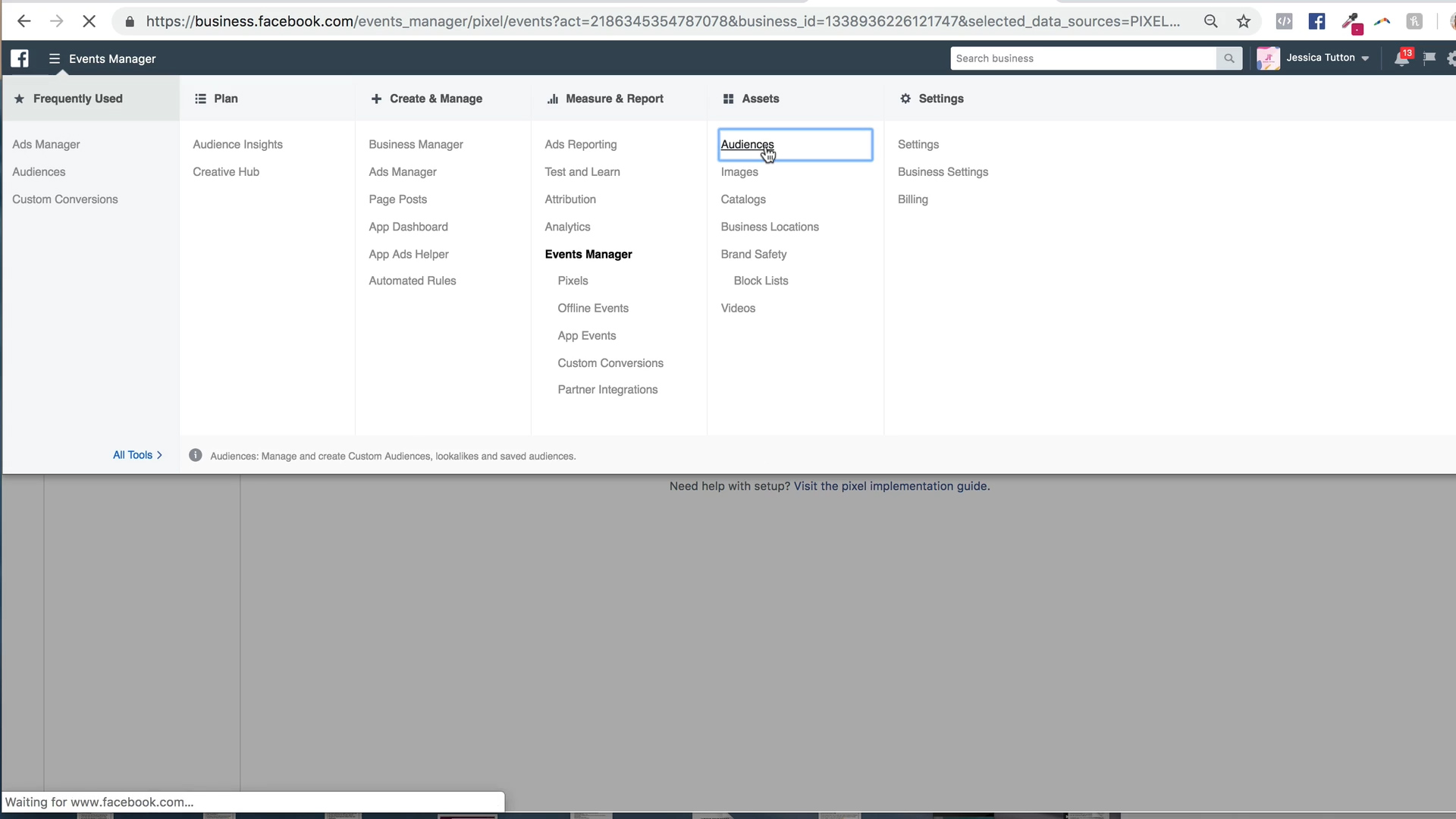This screenshot has height=819, width=1456.
Task: Stop page loading with the X button
Action: [x=89, y=21]
